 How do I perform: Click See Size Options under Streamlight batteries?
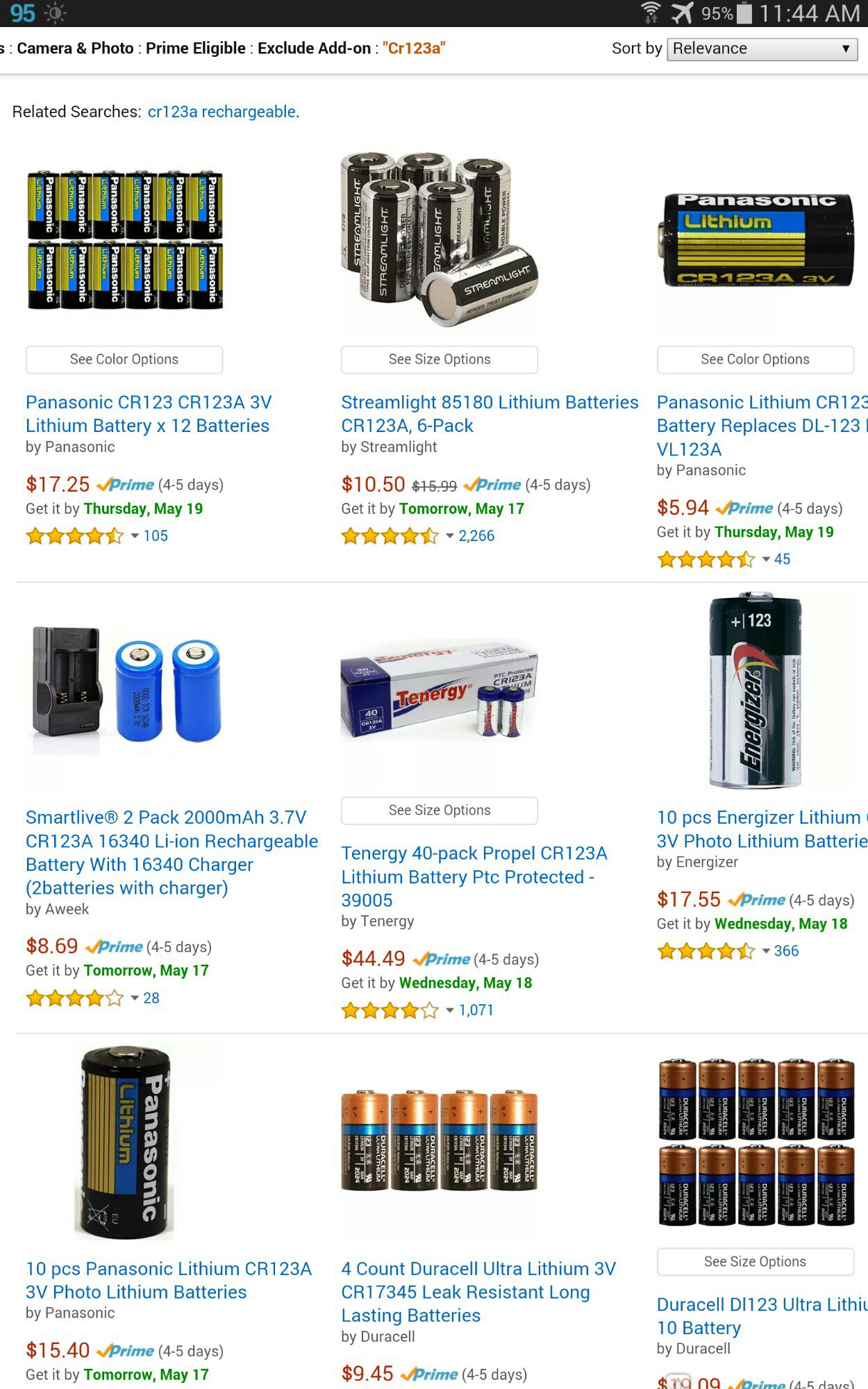tap(440, 359)
